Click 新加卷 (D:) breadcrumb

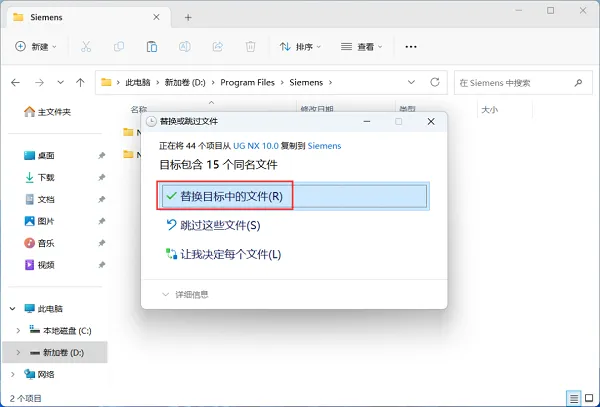(x=185, y=83)
